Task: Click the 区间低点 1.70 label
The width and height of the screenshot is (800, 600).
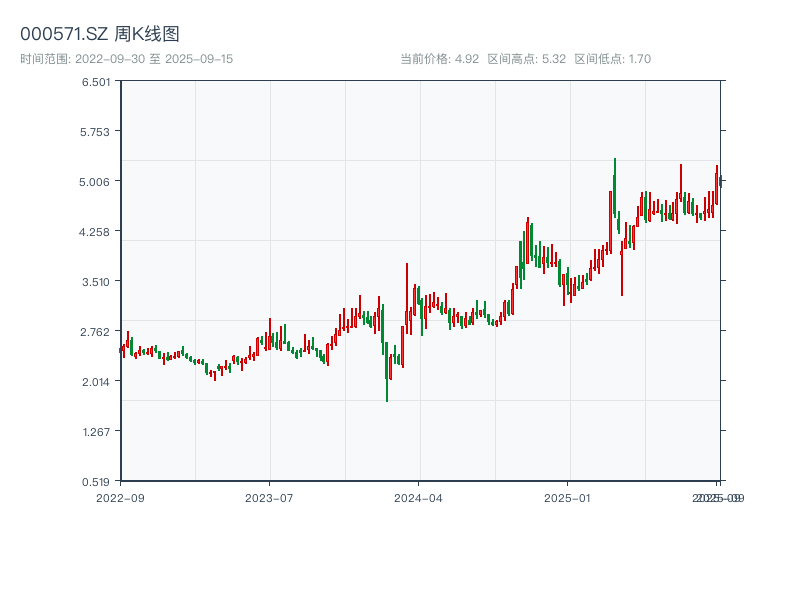Action: pyautogui.click(x=612, y=59)
